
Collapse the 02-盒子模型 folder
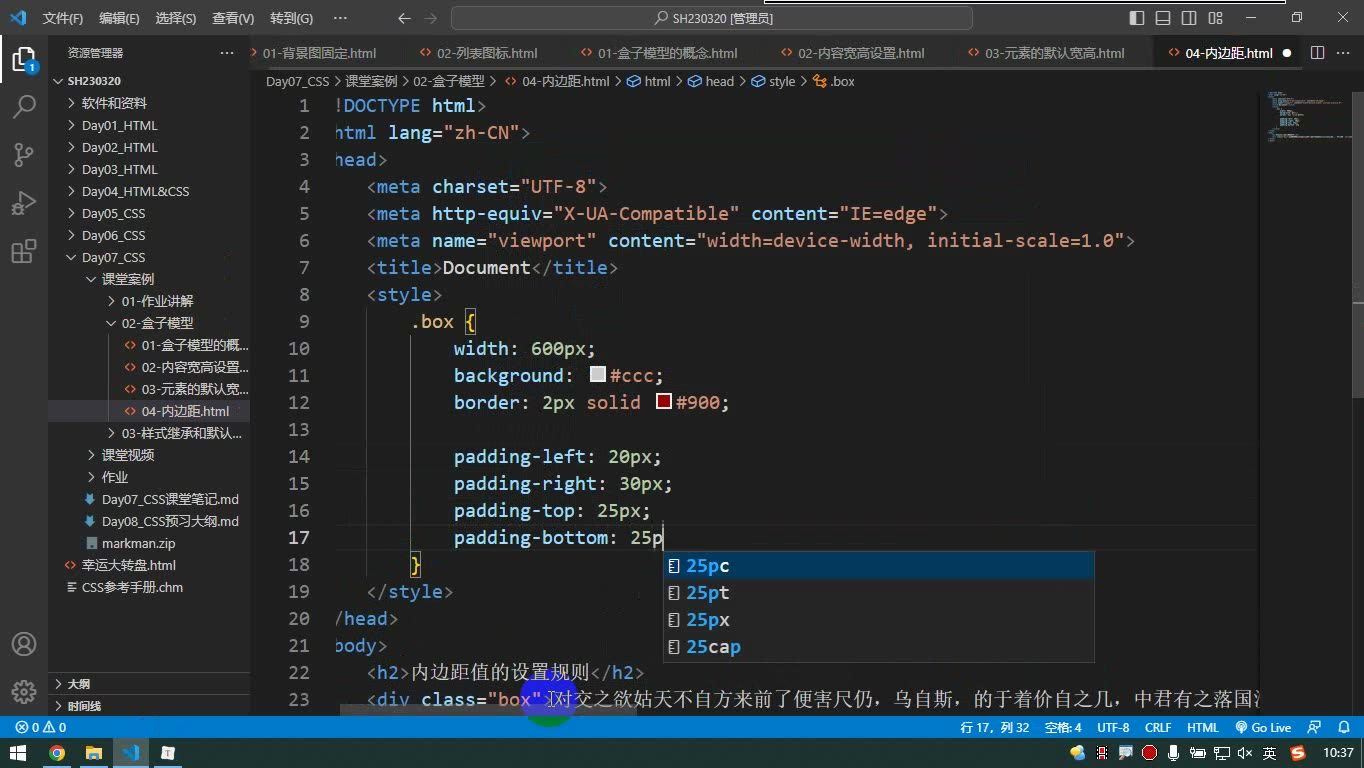pos(149,323)
